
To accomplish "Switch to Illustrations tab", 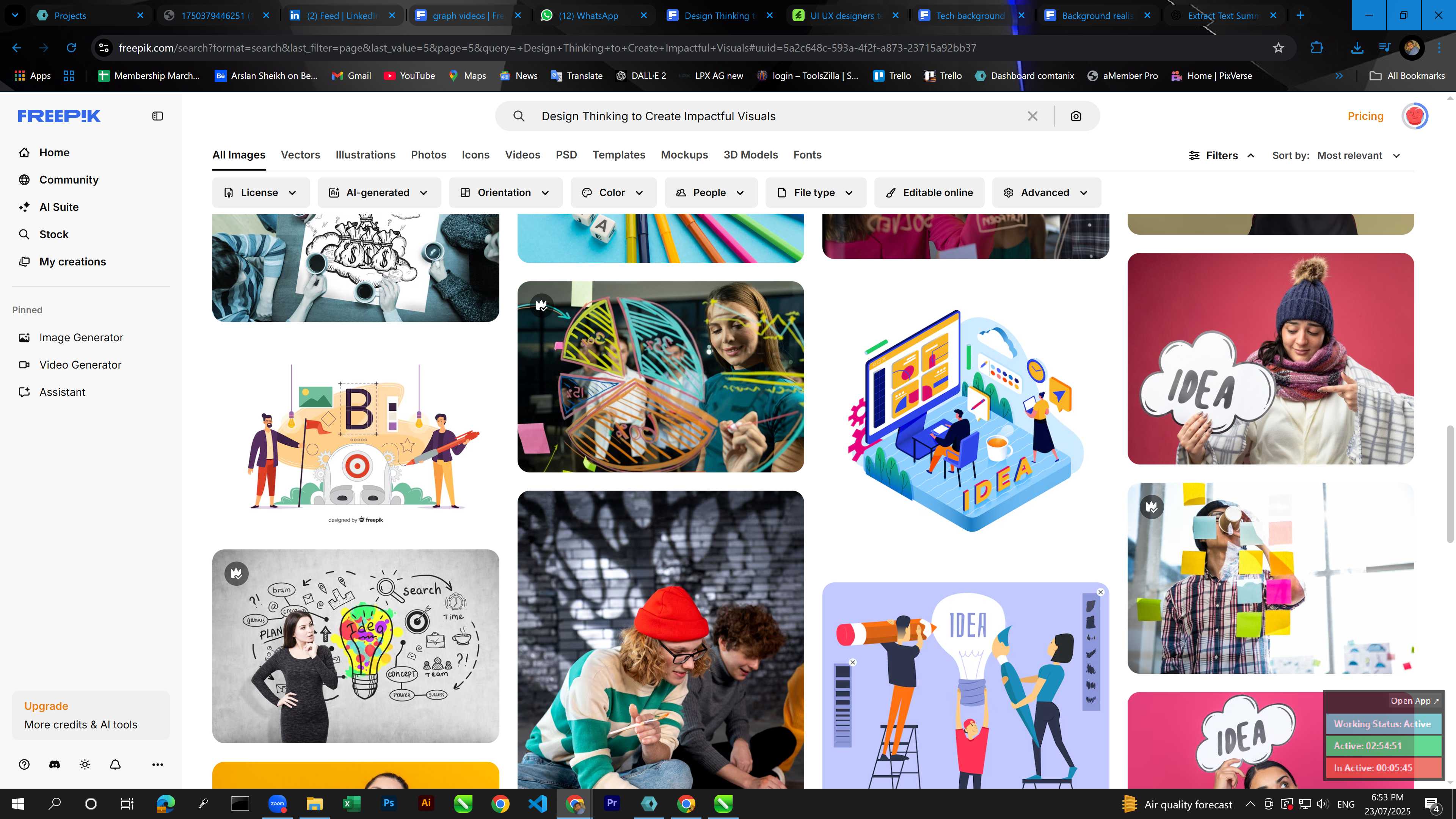I will (x=365, y=155).
